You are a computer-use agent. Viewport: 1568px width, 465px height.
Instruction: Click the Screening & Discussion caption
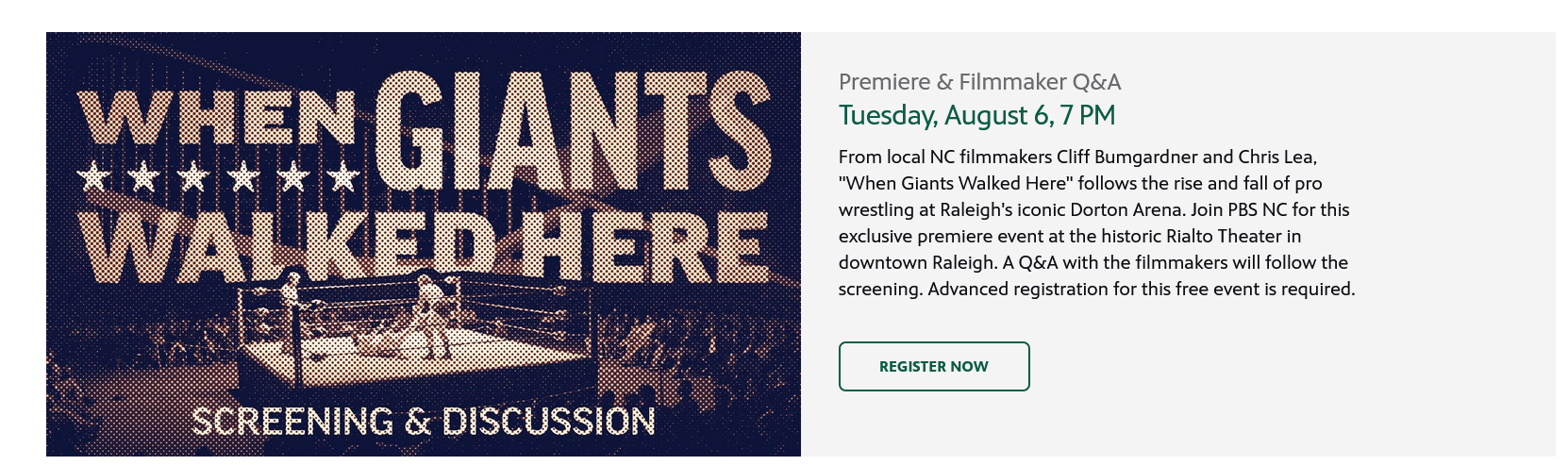click(423, 422)
